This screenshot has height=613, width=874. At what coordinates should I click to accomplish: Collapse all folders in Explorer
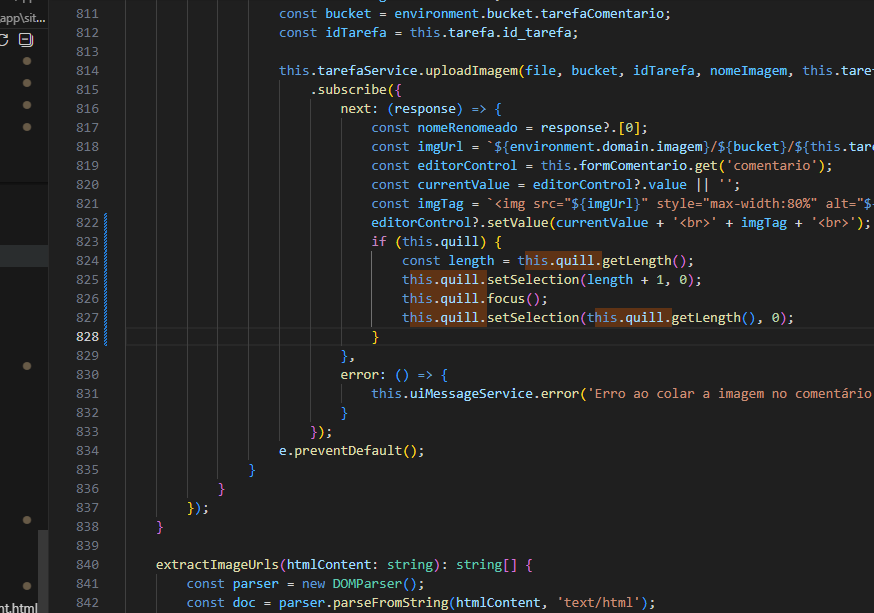click(x=25, y=40)
